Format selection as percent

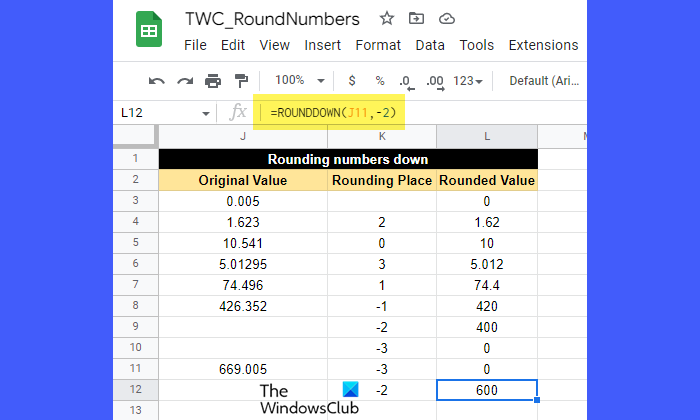379,81
